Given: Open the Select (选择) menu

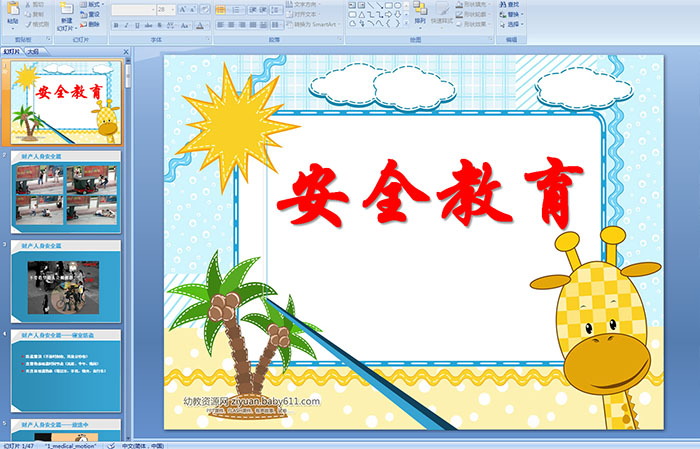Looking at the screenshot, I should 512,24.
